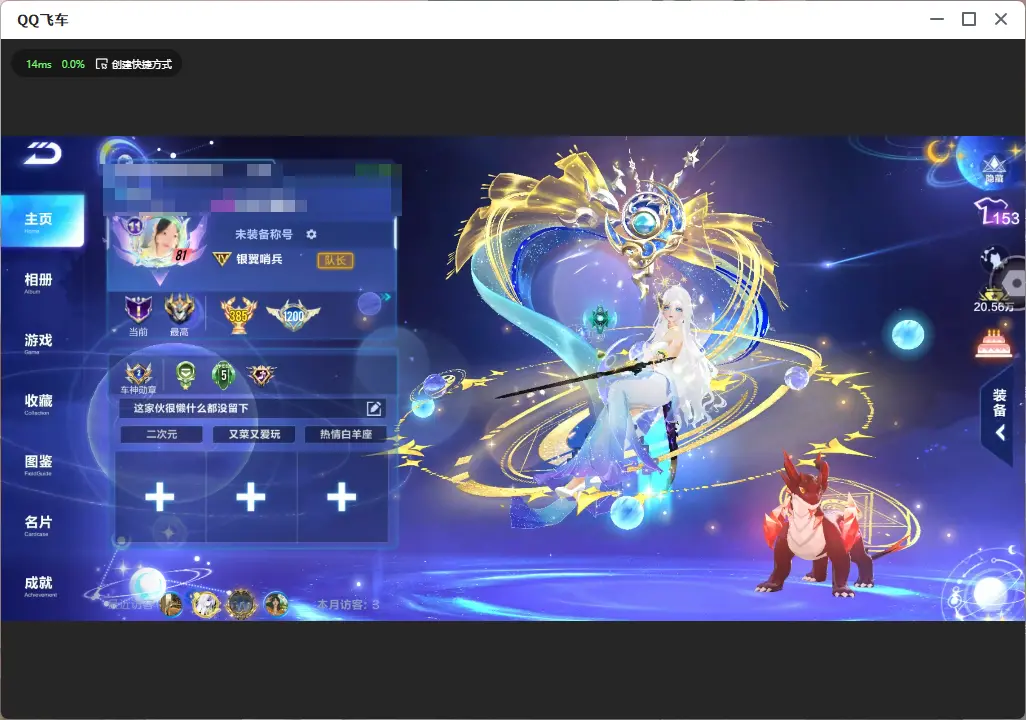Viewport: 1026px width, 720px height.
Task: View the 最高 highest rank emblem
Action: pyautogui.click(x=179, y=309)
